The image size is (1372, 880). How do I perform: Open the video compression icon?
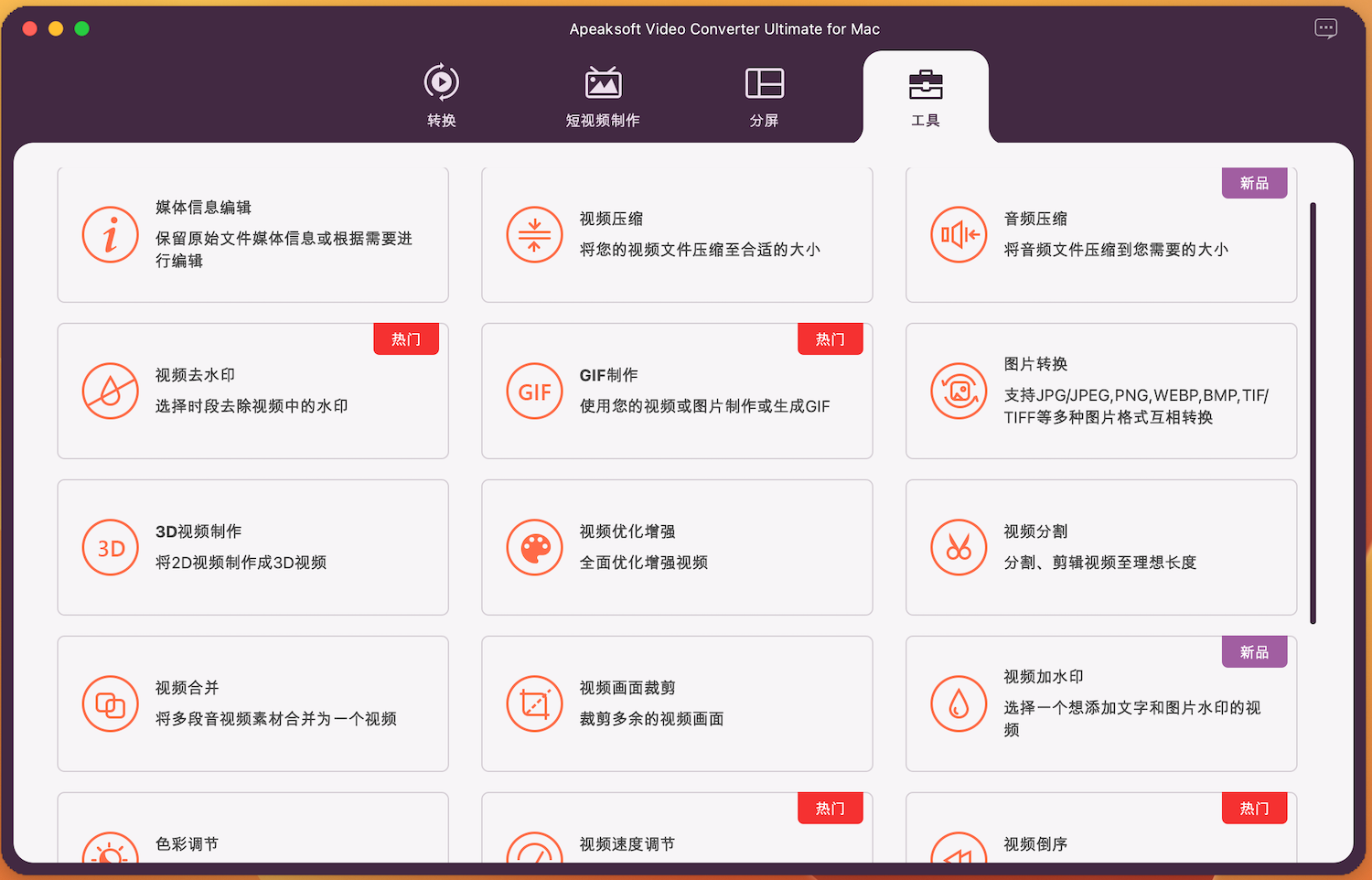(534, 234)
